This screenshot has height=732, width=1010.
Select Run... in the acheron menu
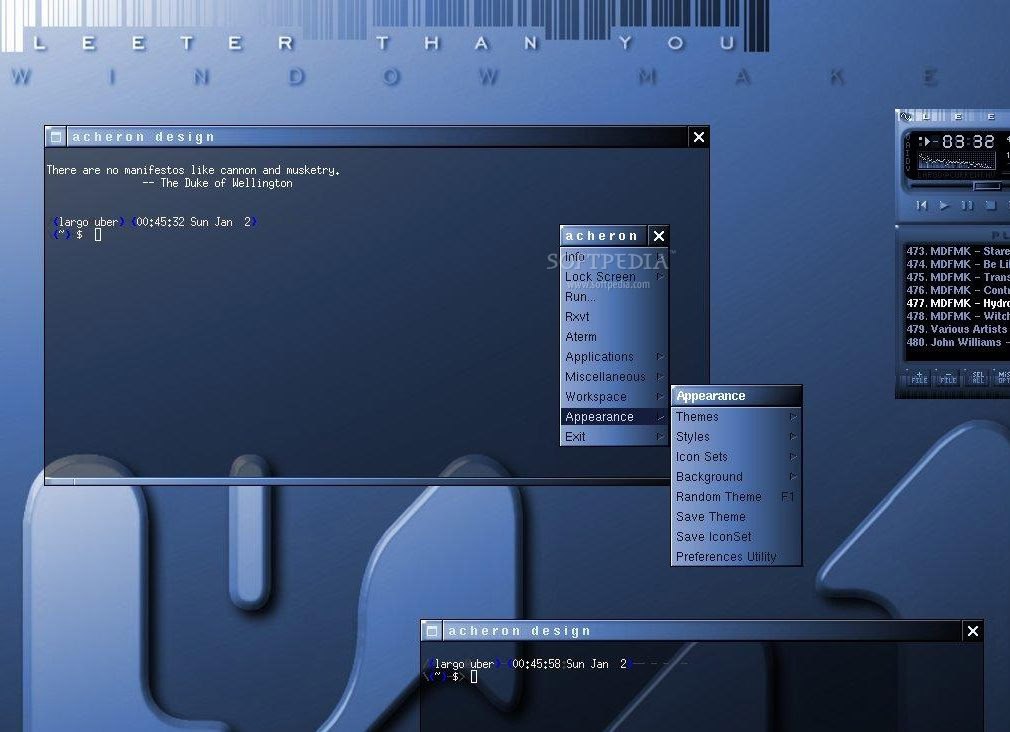click(x=614, y=296)
